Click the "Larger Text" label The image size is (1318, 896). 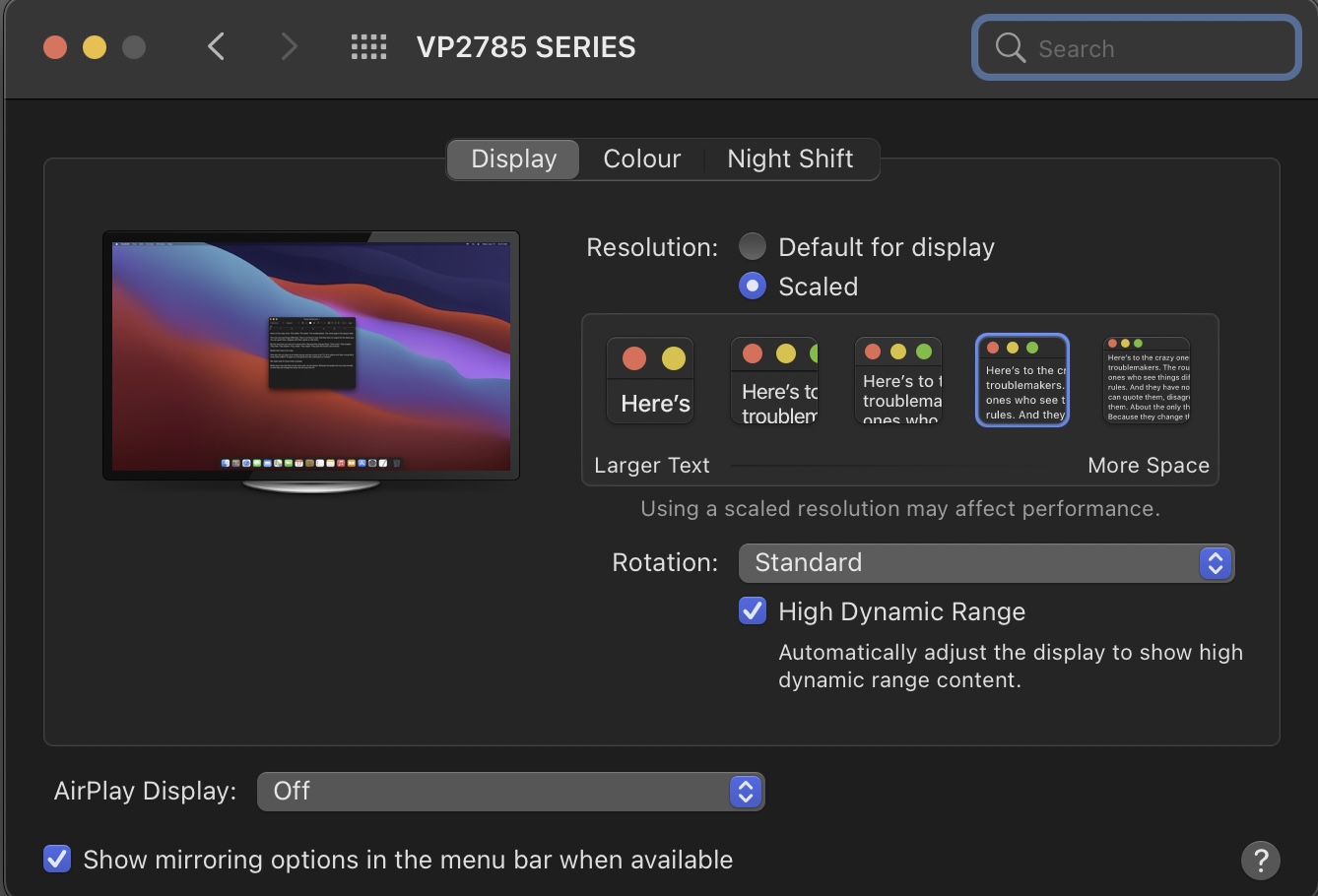(x=652, y=465)
